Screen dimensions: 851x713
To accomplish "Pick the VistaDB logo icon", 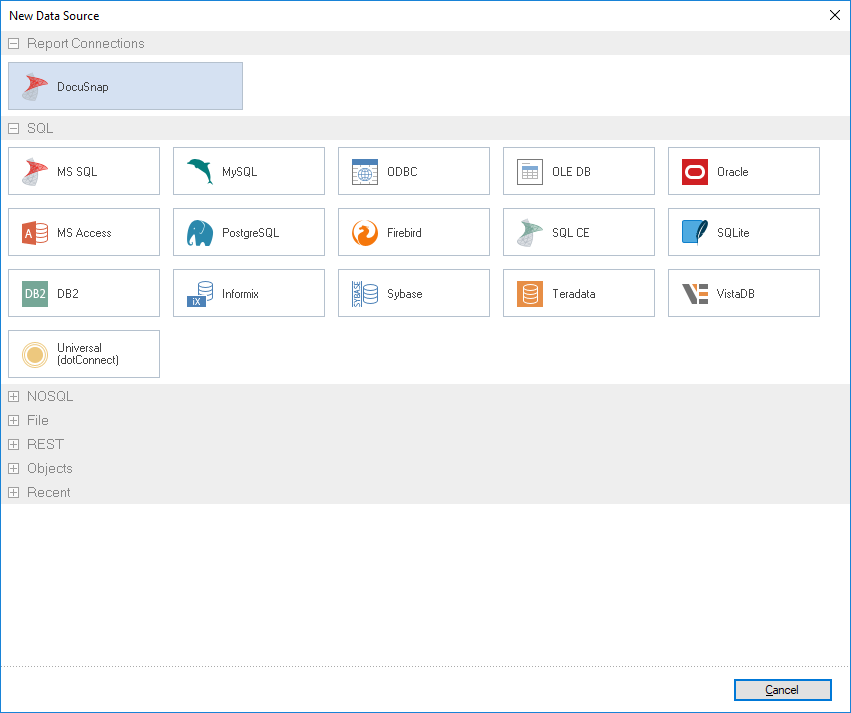I will (x=695, y=294).
